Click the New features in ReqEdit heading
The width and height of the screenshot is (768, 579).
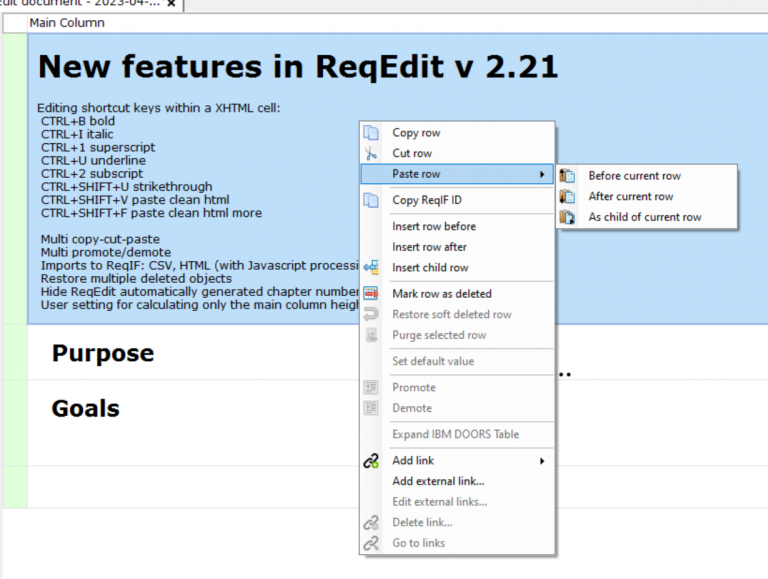tap(298, 66)
